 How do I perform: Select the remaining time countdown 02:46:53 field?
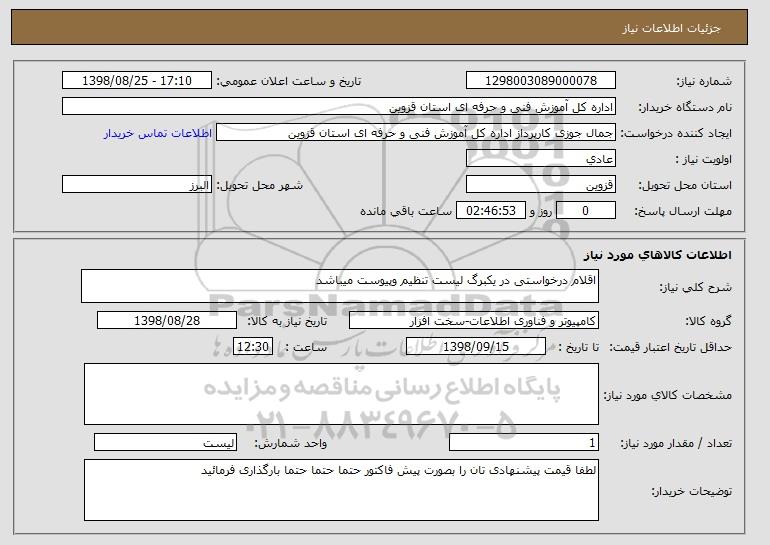click(x=491, y=211)
